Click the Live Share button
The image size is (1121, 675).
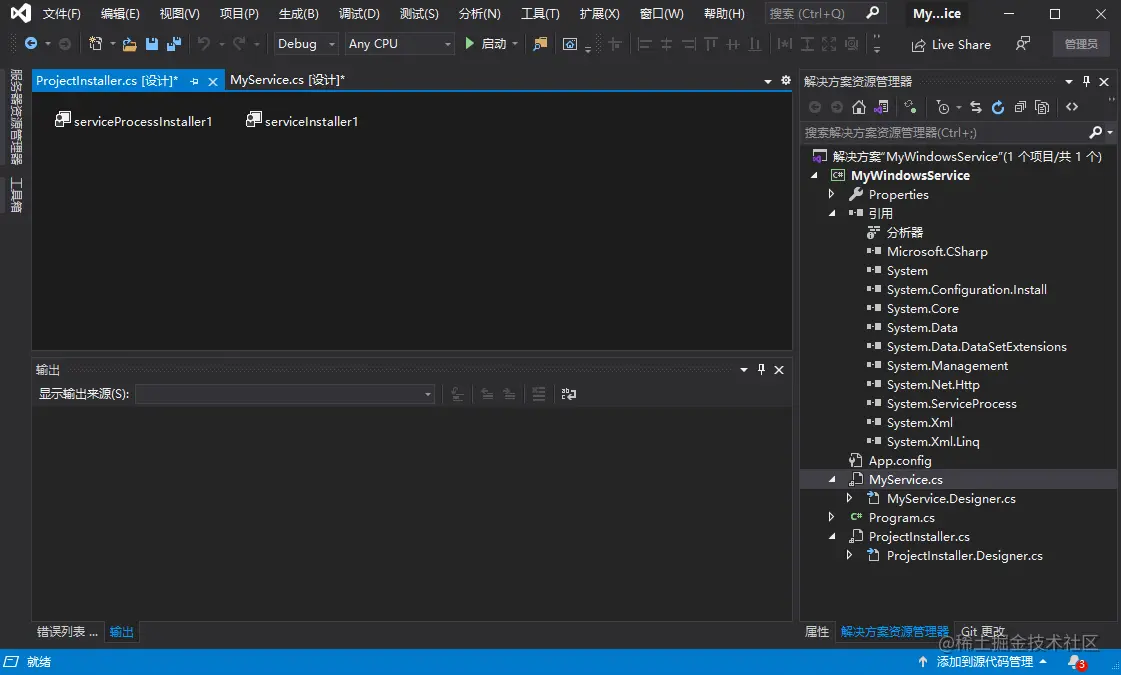(x=951, y=45)
